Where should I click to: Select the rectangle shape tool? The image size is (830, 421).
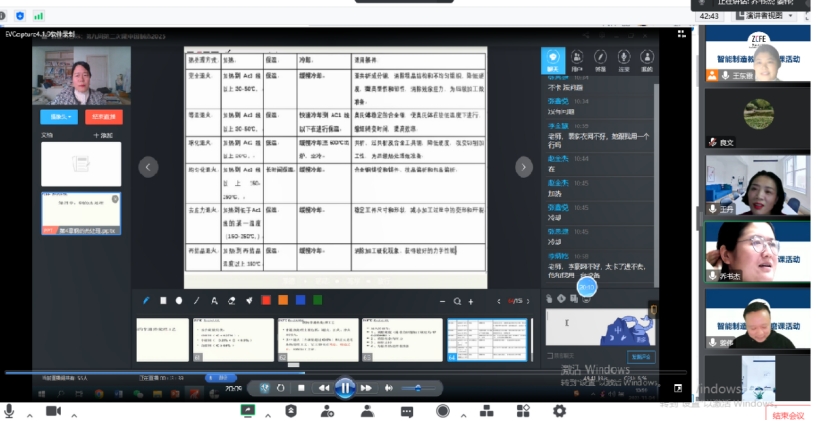coord(163,301)
